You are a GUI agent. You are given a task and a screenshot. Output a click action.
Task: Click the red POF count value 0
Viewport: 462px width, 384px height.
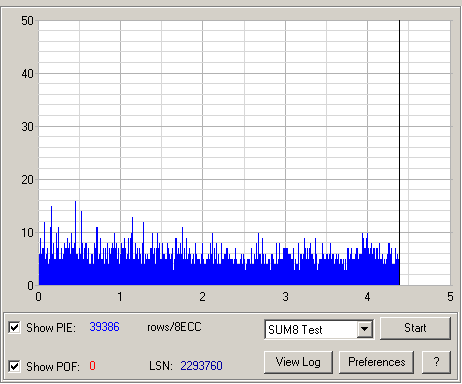(92, 366)
